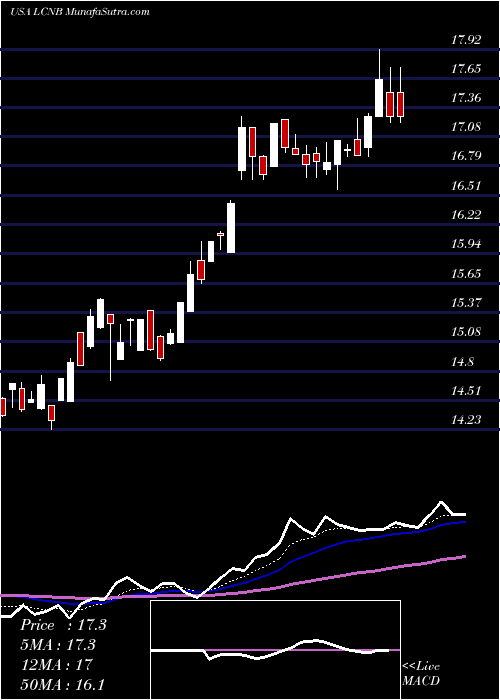The width and height of the screenshot is (500, 700).
Task: Click the 14.23 price axis label
Action: pyautogui.click(x=466, y=420)
